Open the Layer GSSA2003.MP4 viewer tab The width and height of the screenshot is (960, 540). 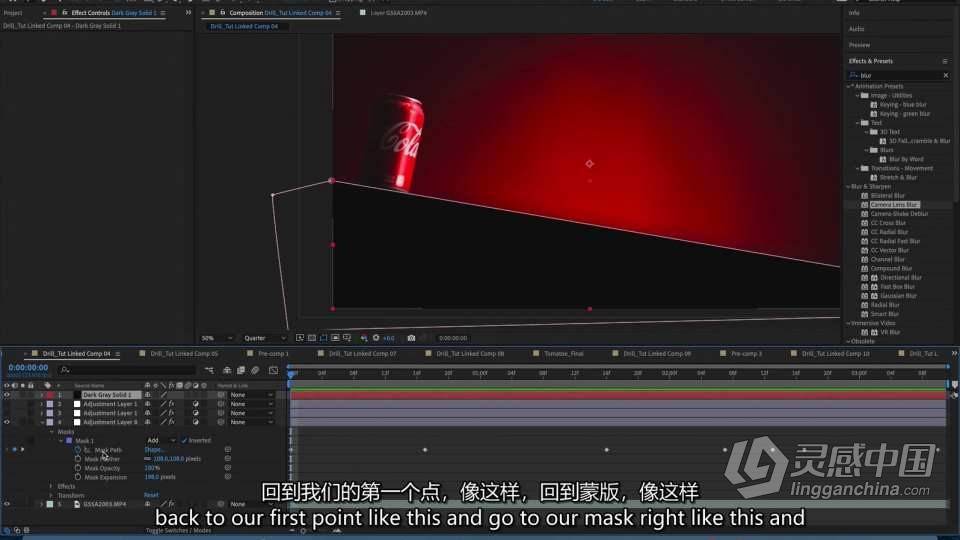click(399, 13)
